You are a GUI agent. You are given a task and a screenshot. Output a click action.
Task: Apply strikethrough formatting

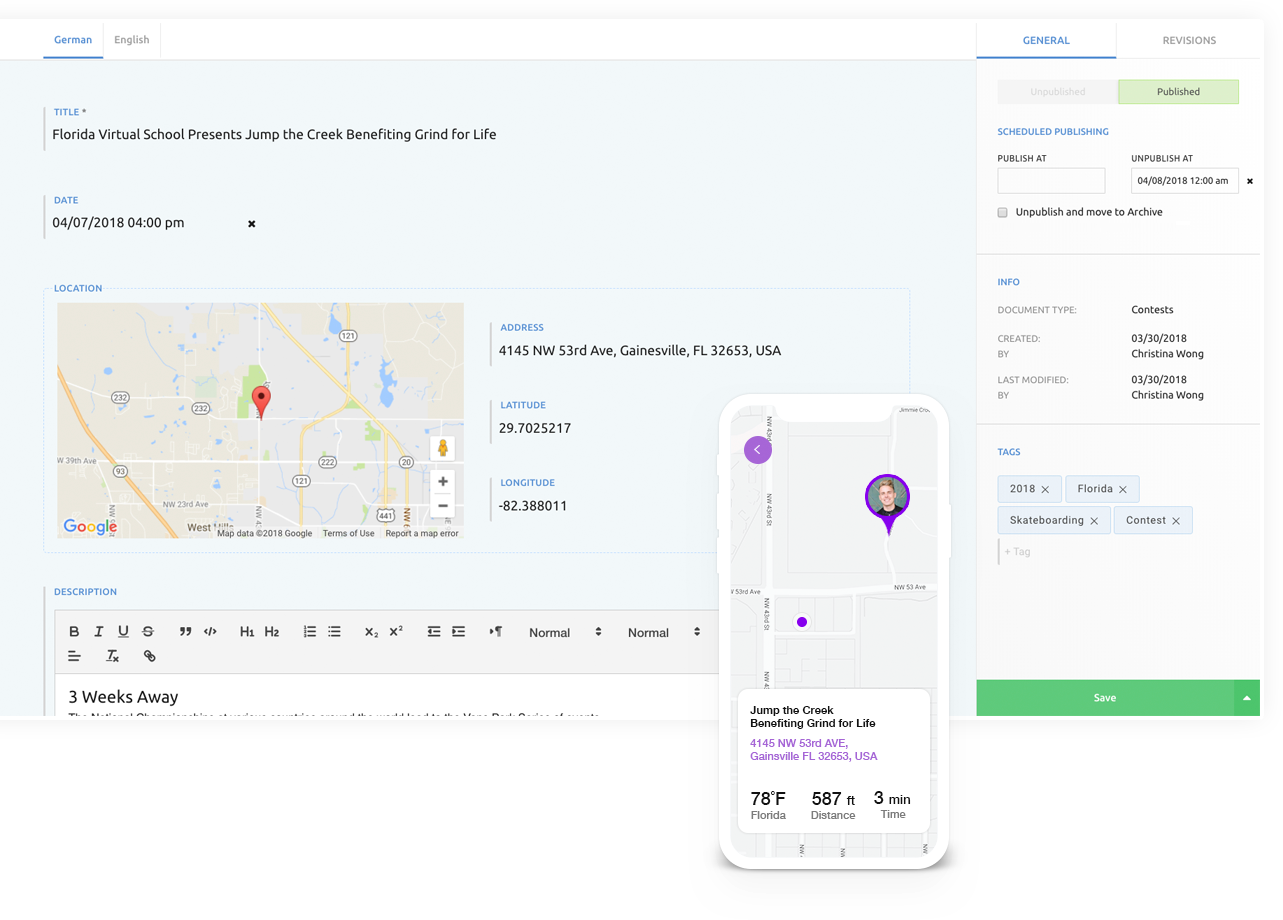[x=148, y=632]
